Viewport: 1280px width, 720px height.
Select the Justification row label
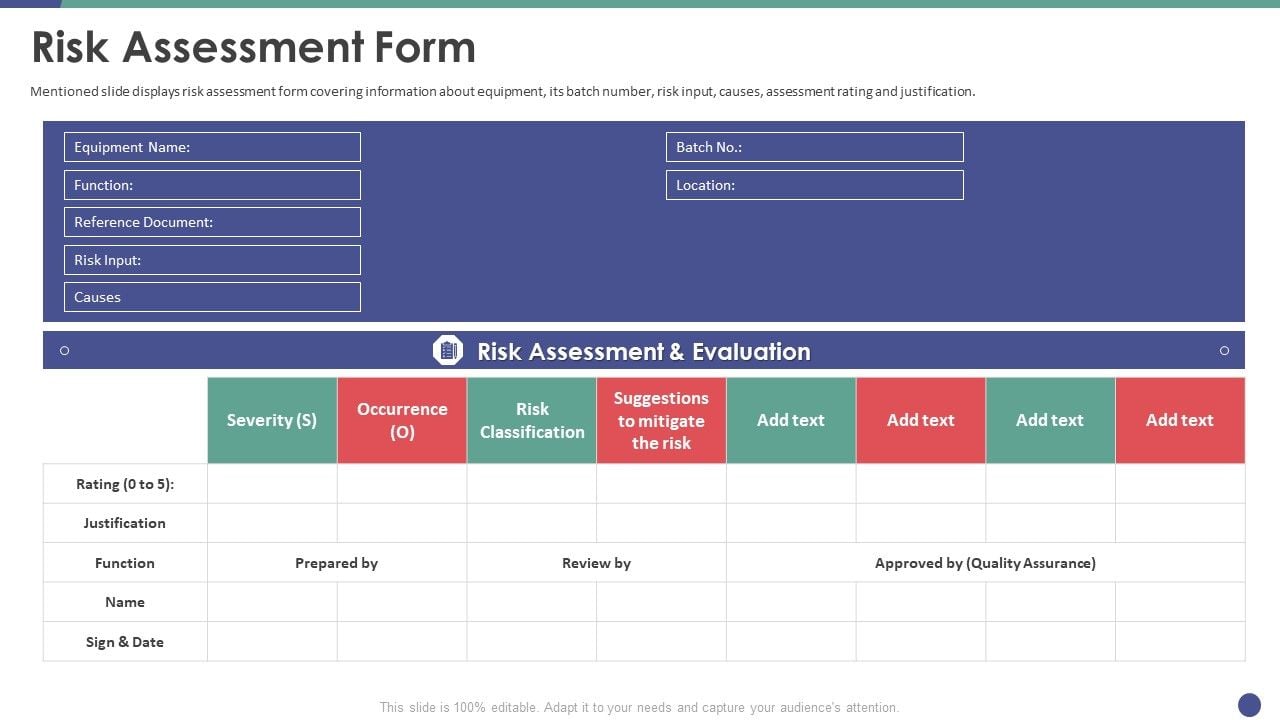(125, 523)
